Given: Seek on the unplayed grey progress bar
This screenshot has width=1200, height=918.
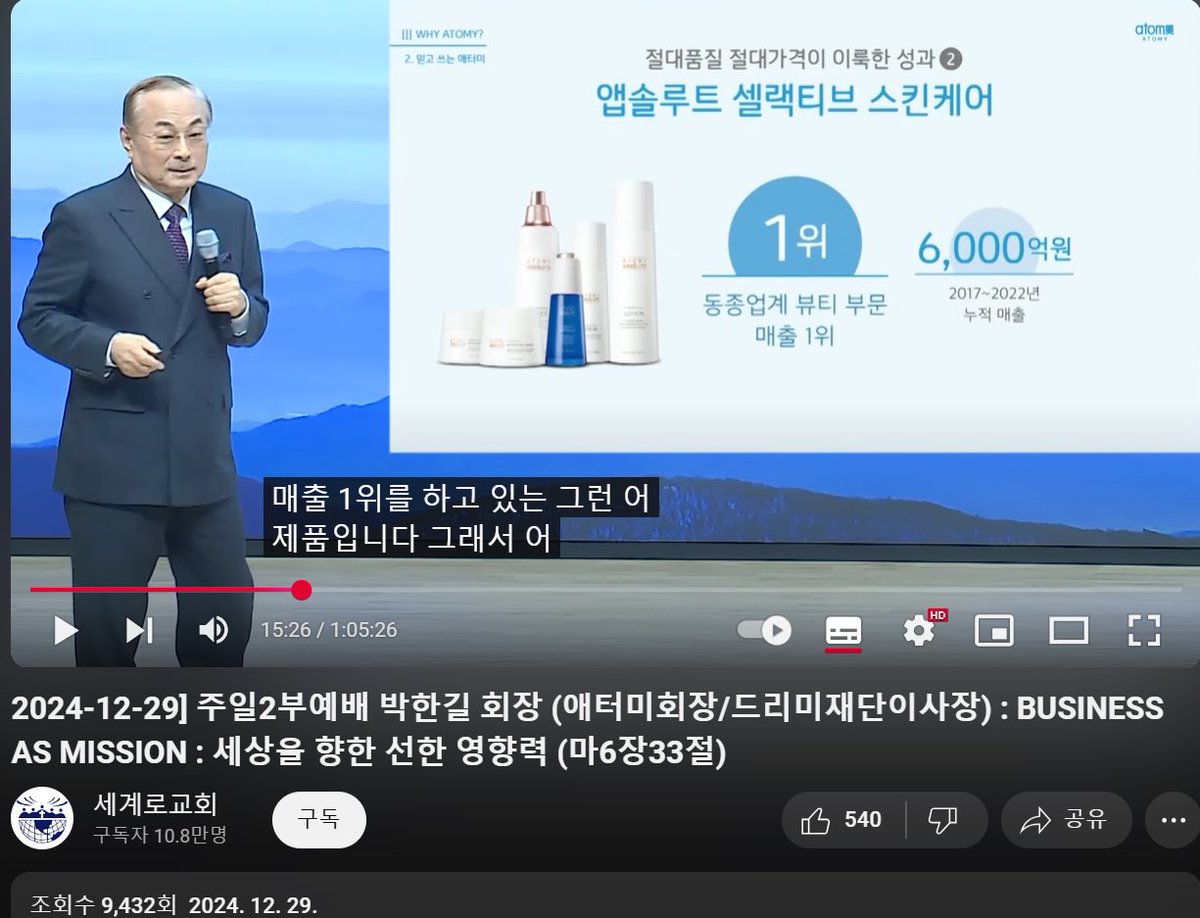Looking at the screenshot, I should pos(740,590).
